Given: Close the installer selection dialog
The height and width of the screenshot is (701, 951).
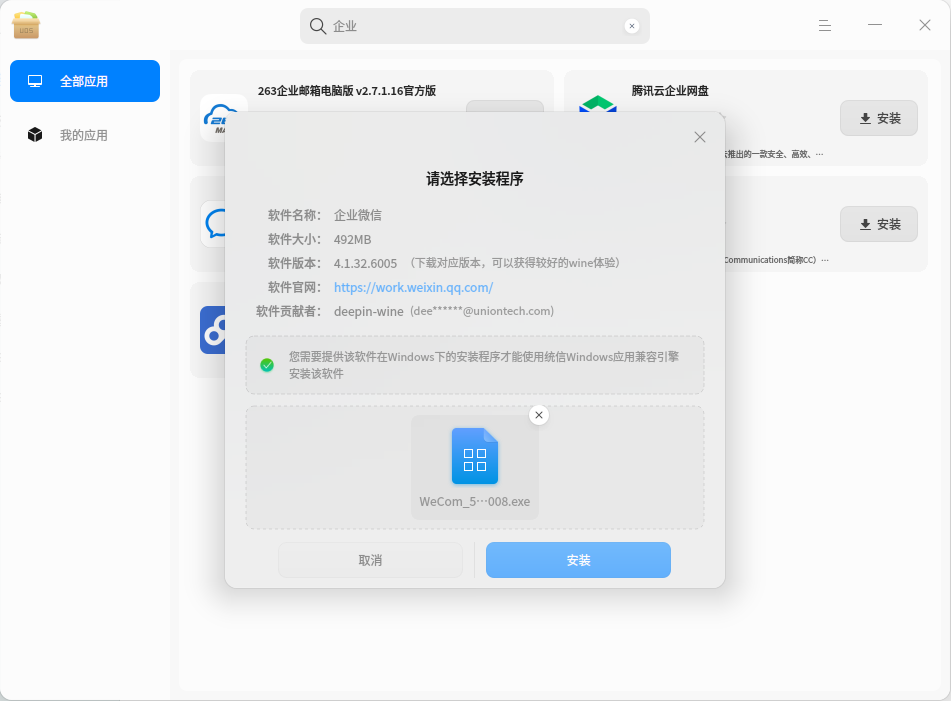Looking at the screenshot, I should coord(700,137).
